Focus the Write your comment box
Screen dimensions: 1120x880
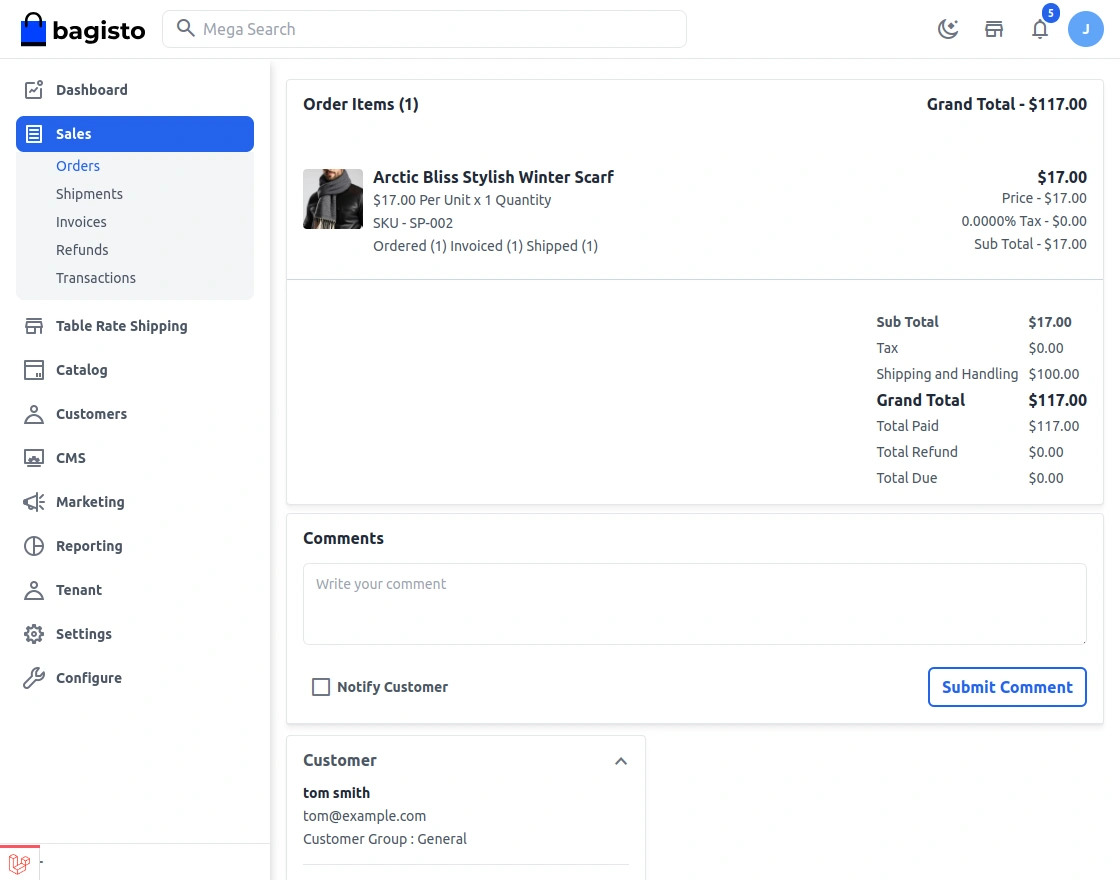pyautogui.click(x=694, y=604)
